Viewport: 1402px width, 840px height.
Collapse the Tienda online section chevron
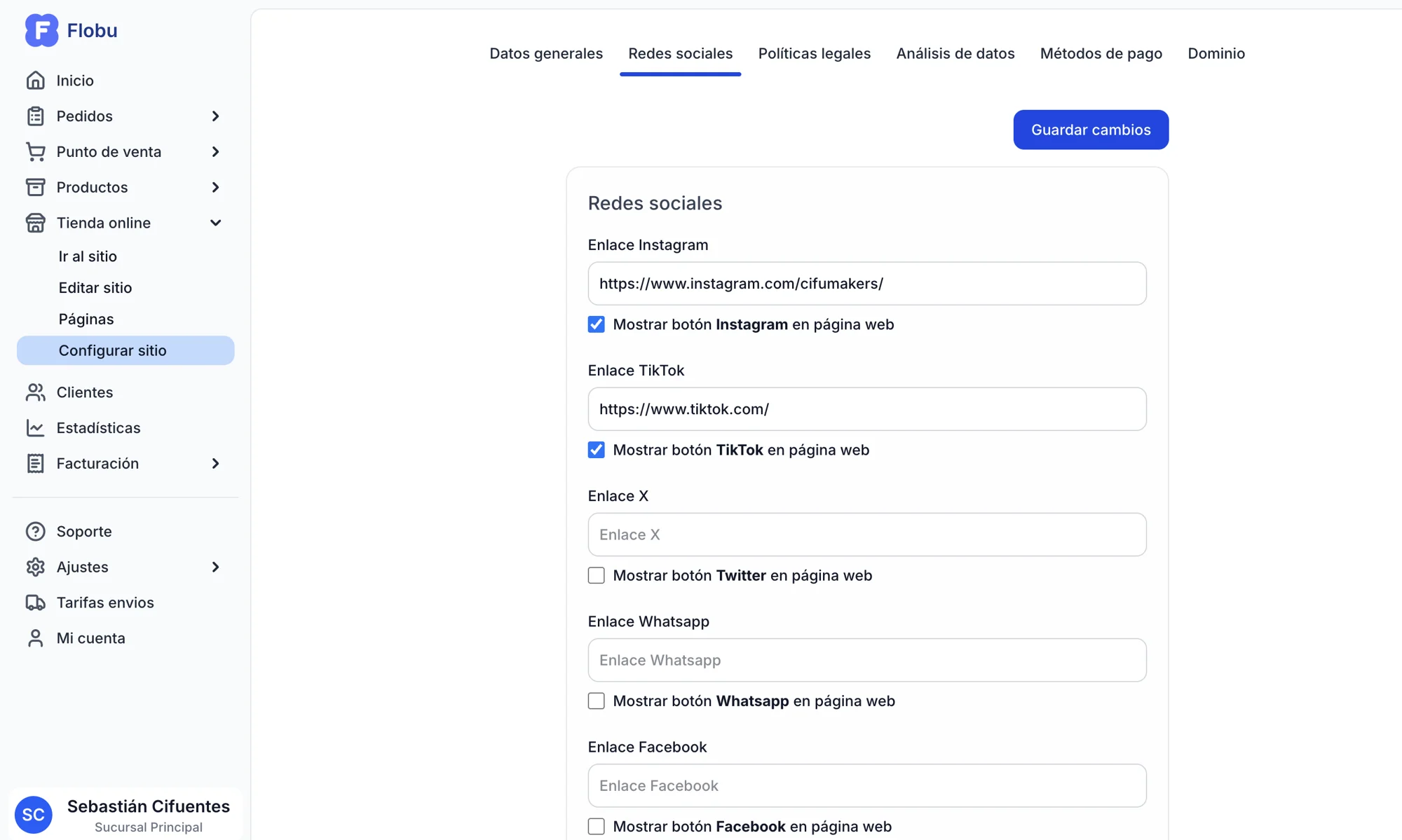coord(215,223)
